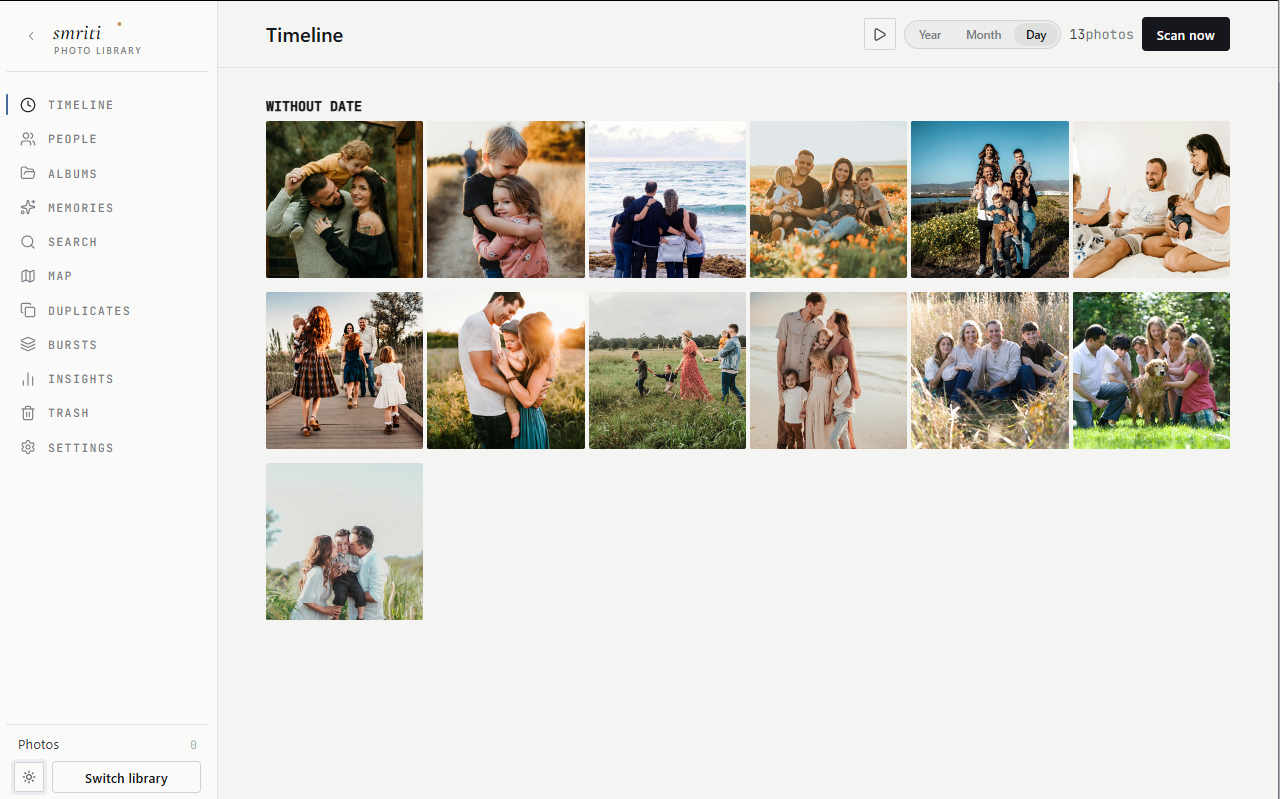
Task: Open photo of family playing in green field
Action: (667, 370)
